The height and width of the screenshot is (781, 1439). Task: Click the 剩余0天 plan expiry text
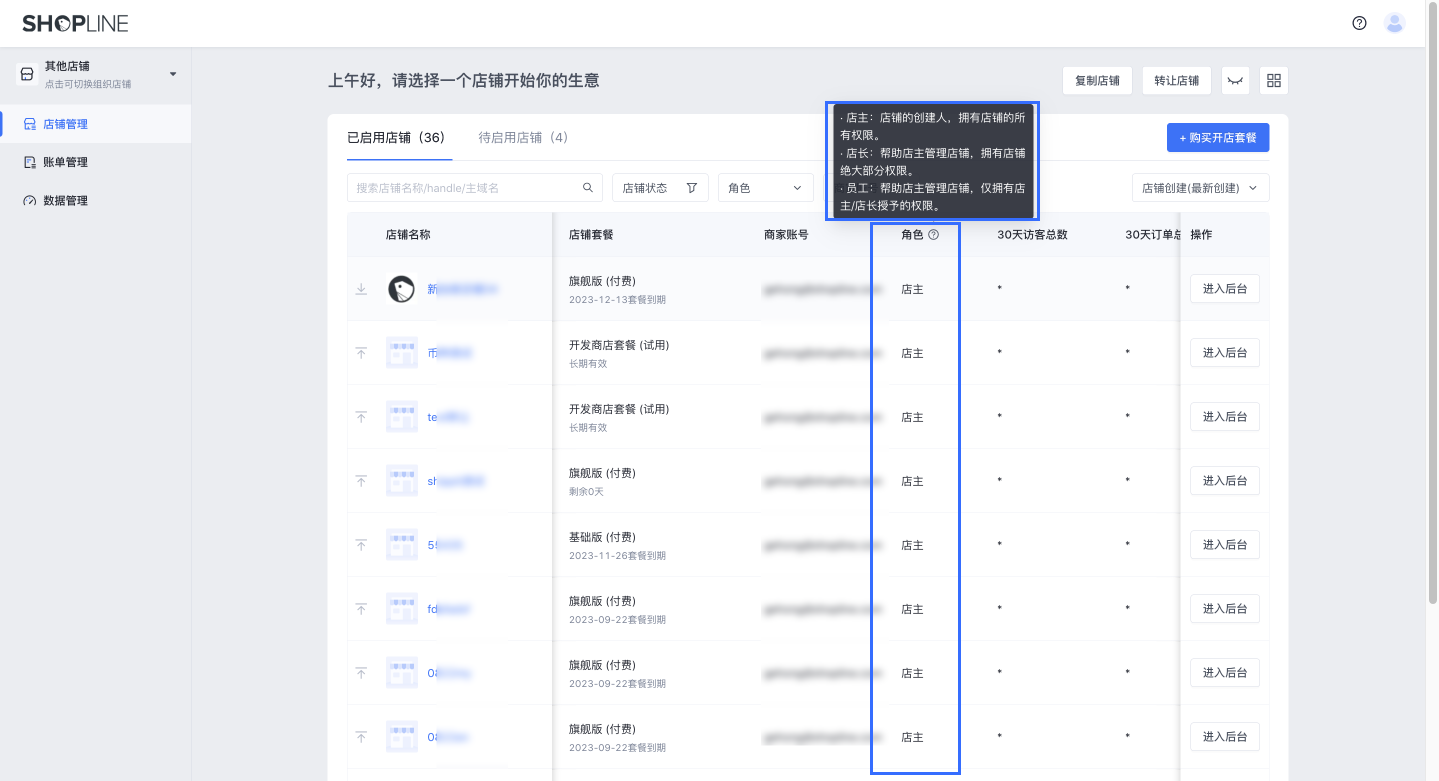[586, 492]
